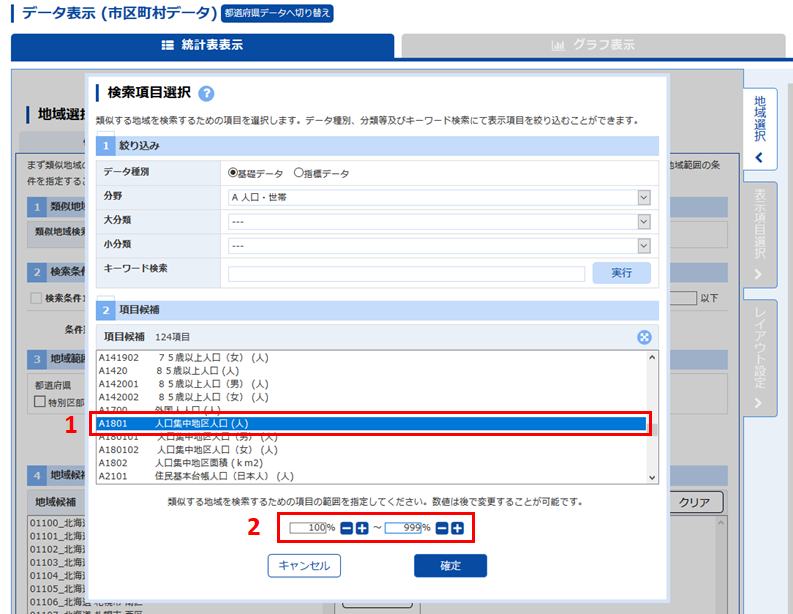Click the lower bound 100% input field
The image size is (793, 614).
(307, 528)
